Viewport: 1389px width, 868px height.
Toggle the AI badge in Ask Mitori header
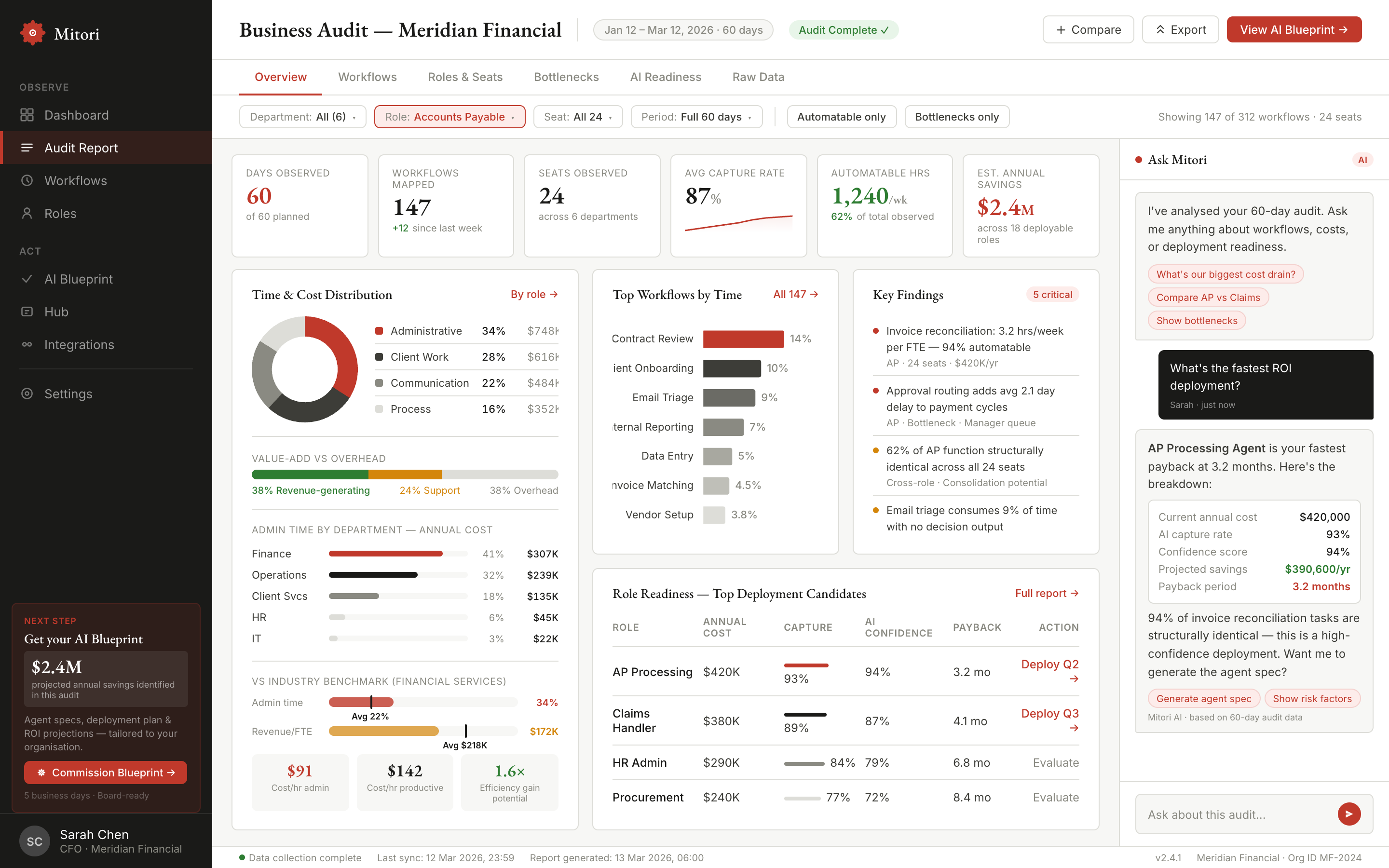pos(1362,160)
